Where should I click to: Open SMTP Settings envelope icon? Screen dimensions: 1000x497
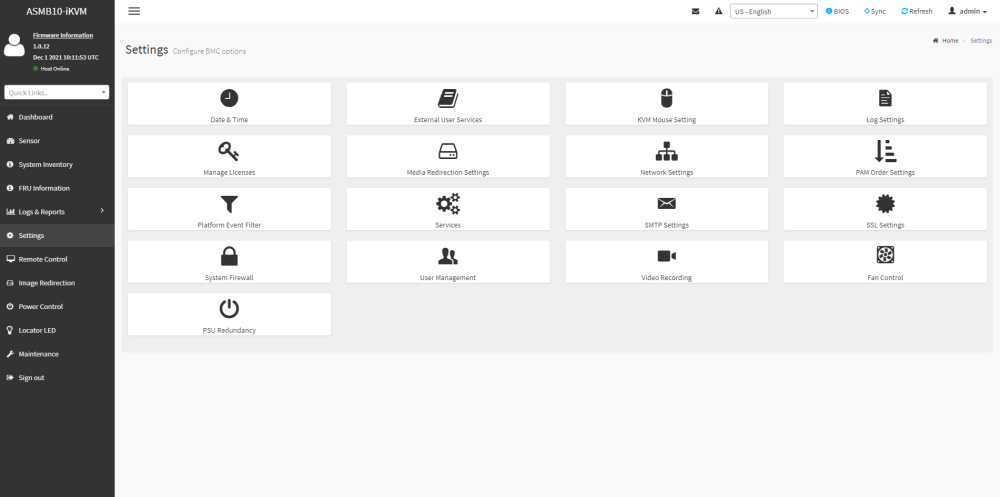(x=666, y=204)
